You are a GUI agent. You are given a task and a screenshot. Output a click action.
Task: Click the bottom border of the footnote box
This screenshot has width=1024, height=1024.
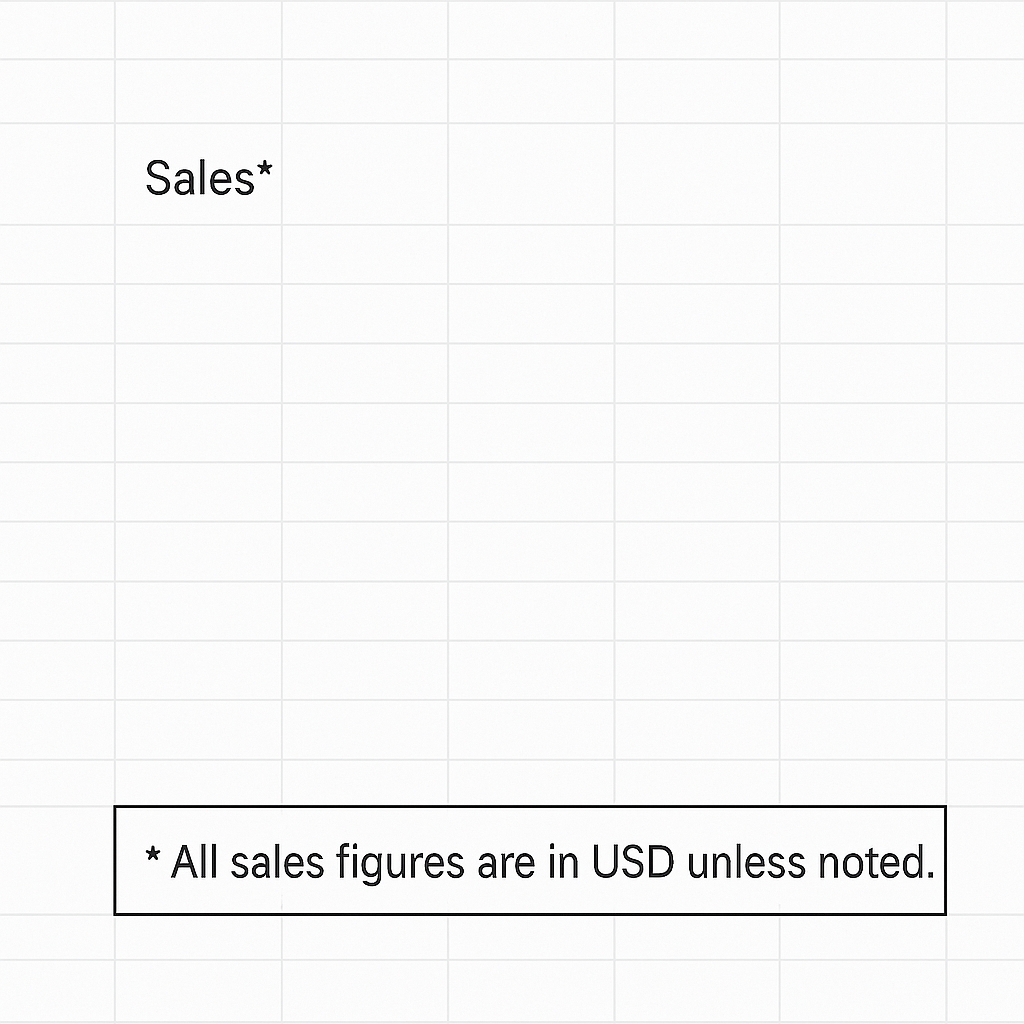tap(530, 913)
